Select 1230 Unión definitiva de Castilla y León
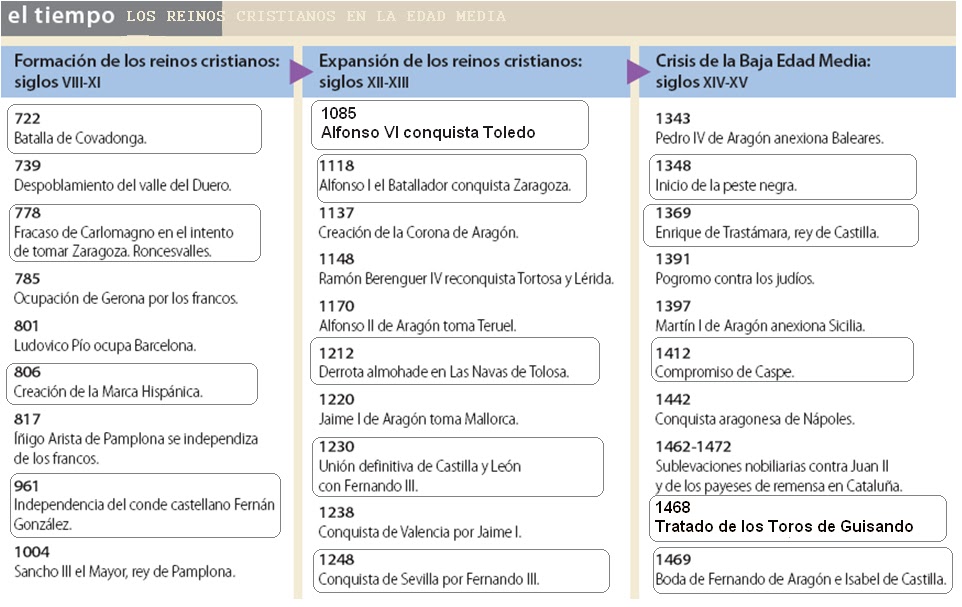962x607 pixels. coord(458,467)
